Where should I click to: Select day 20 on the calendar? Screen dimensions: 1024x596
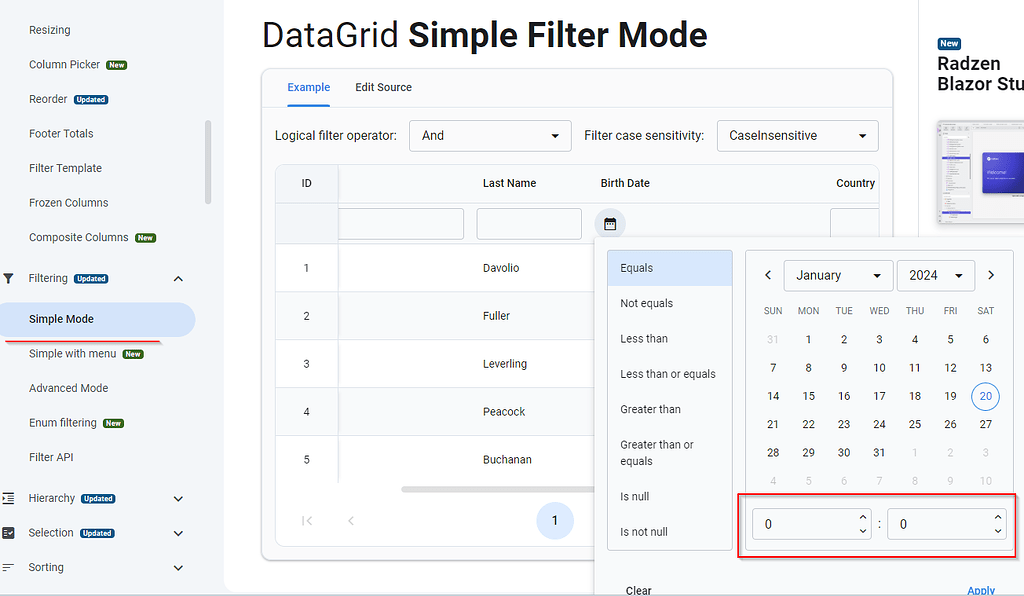tap(985, 396)
